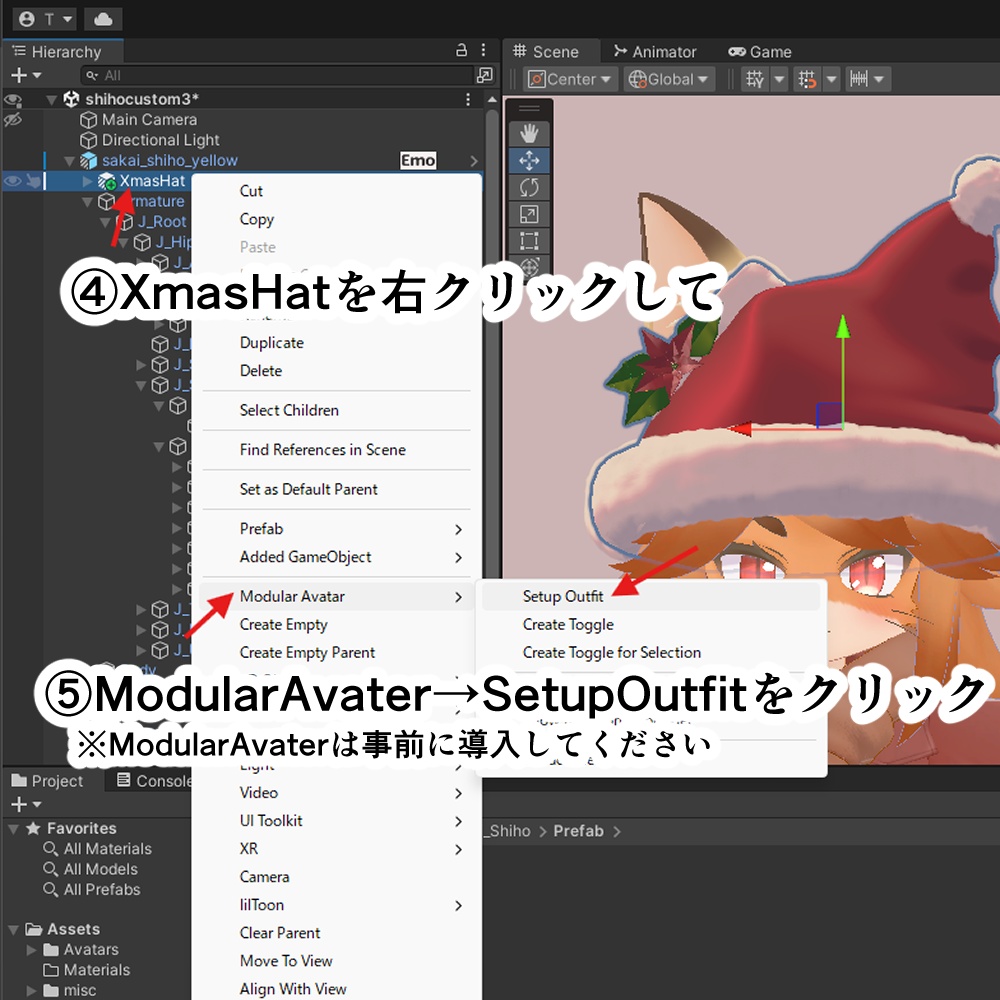Select Main Camera in the Hierarchy
Viewport: 1000px width, 1000px height.
pyautogui.click(x=149, y=120)
